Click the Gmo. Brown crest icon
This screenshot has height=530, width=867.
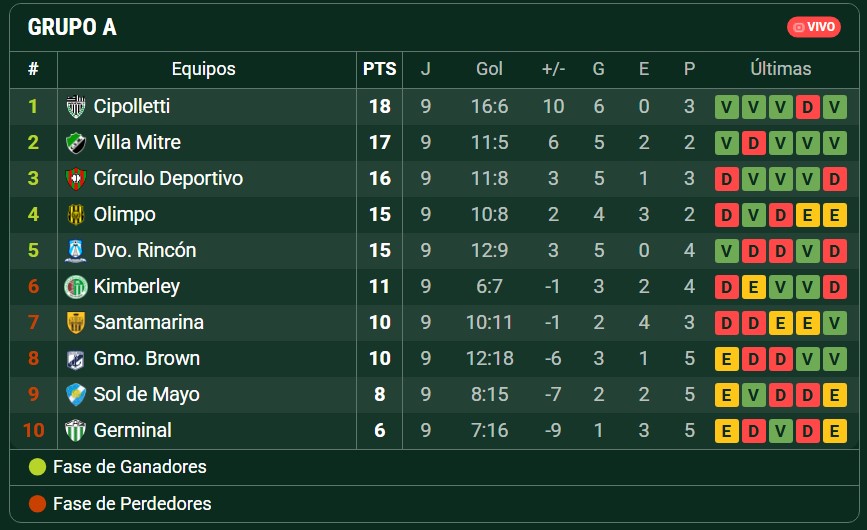[x=76, y=359]
